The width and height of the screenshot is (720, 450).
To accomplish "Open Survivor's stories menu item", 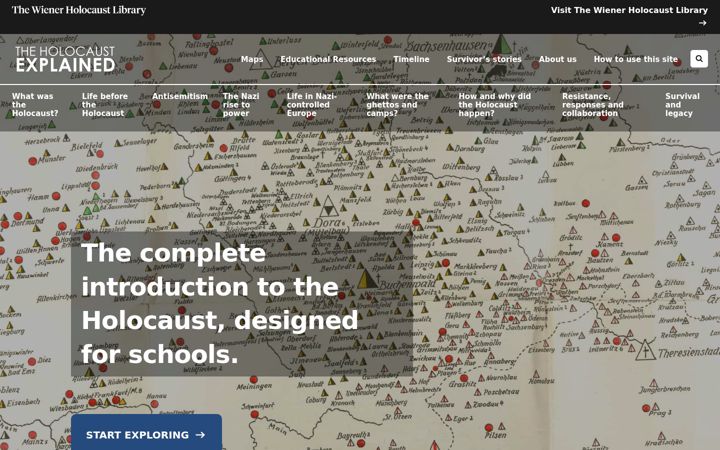I will (484, 59).
